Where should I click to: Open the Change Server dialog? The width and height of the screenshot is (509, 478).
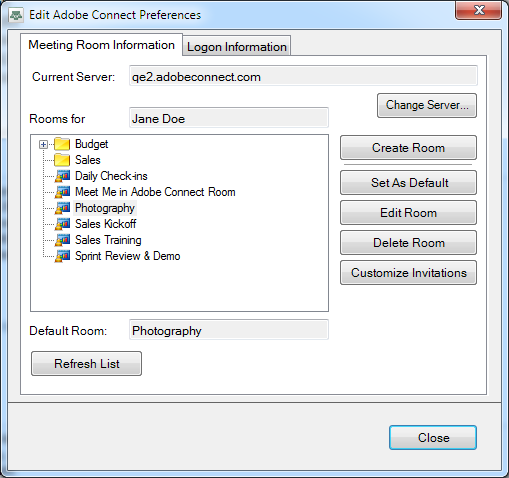click(427, 105)
